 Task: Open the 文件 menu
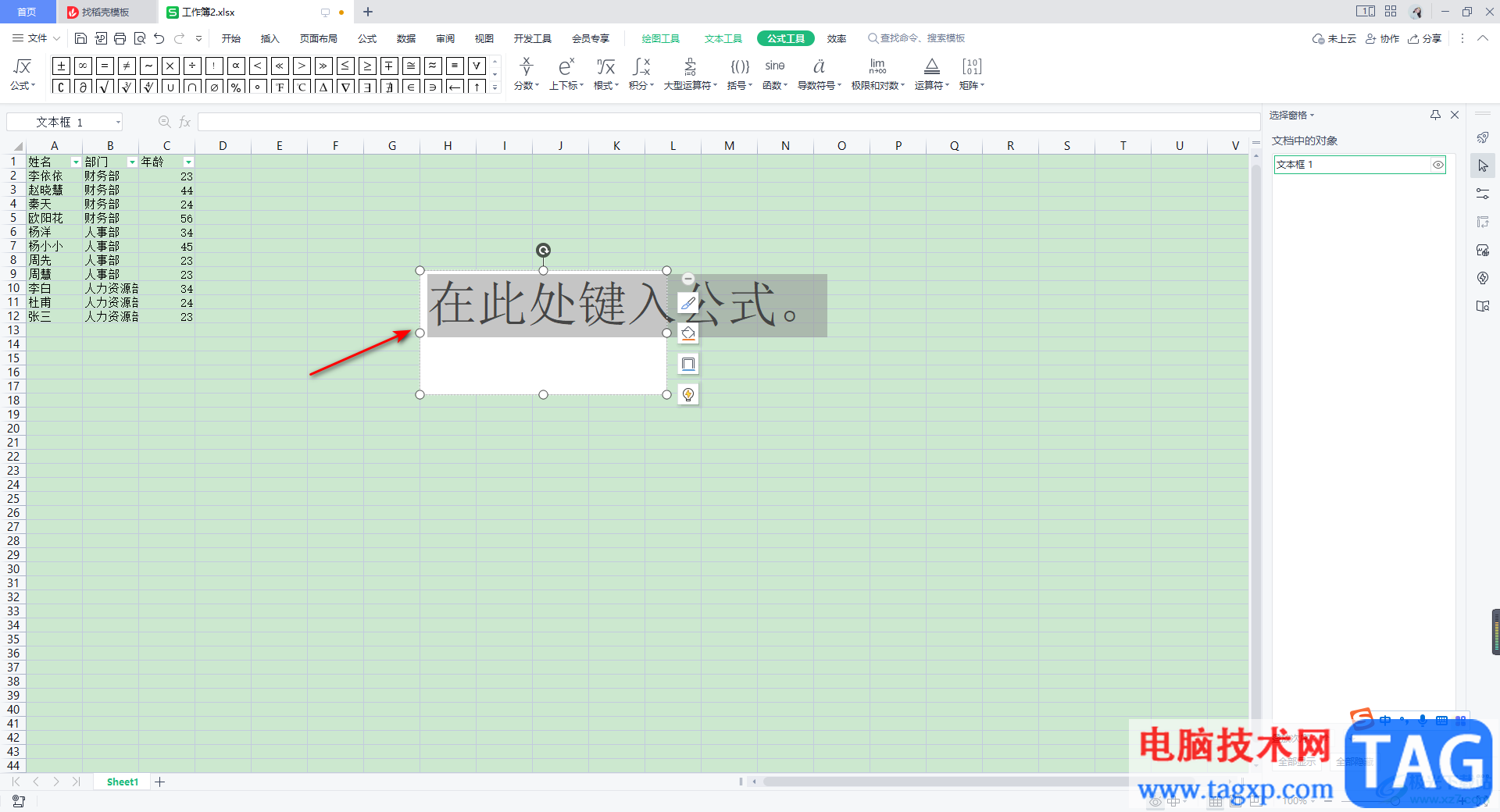tap(36, 38)
